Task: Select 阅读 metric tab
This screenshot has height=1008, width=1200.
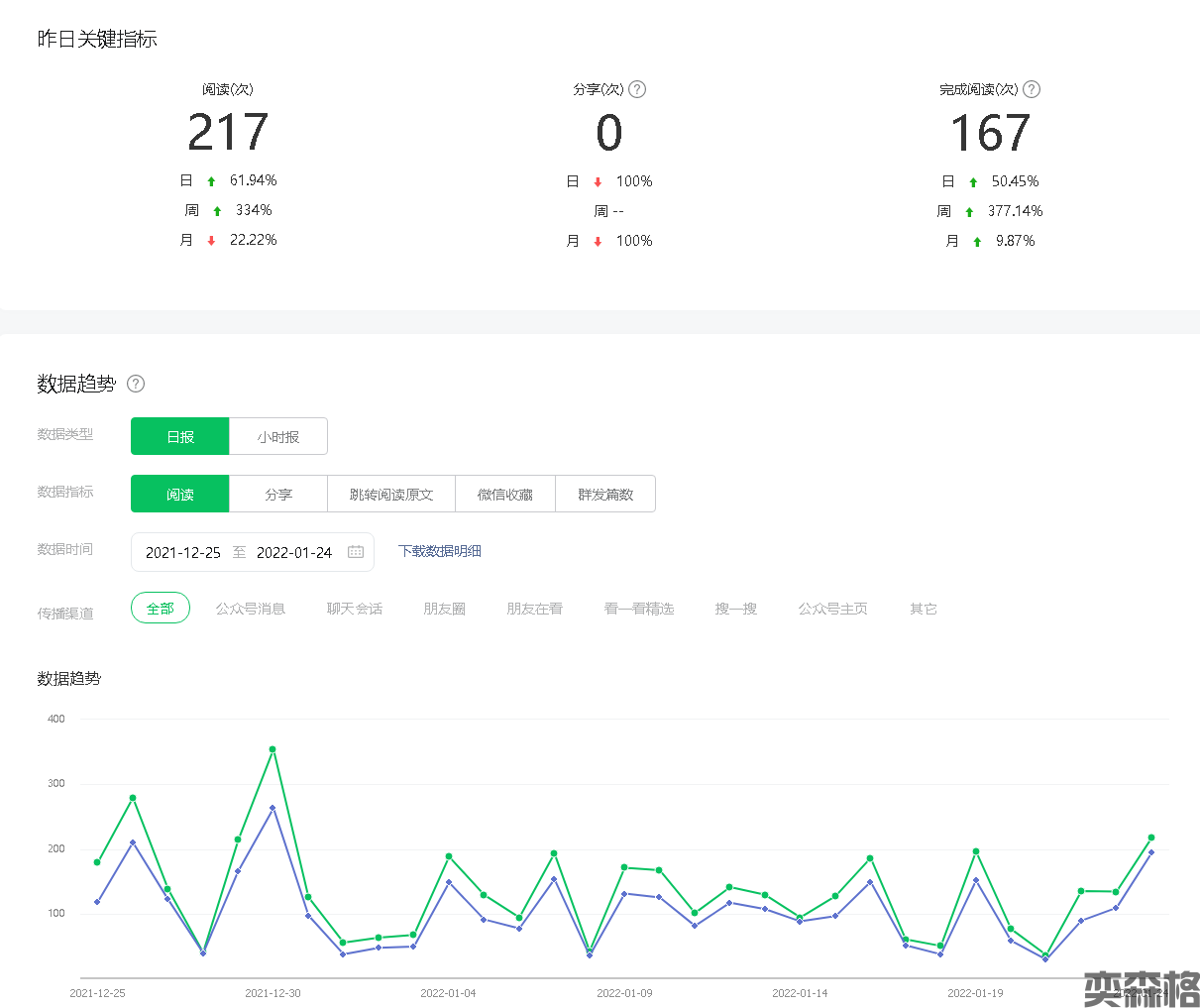Action: point(180,494)
